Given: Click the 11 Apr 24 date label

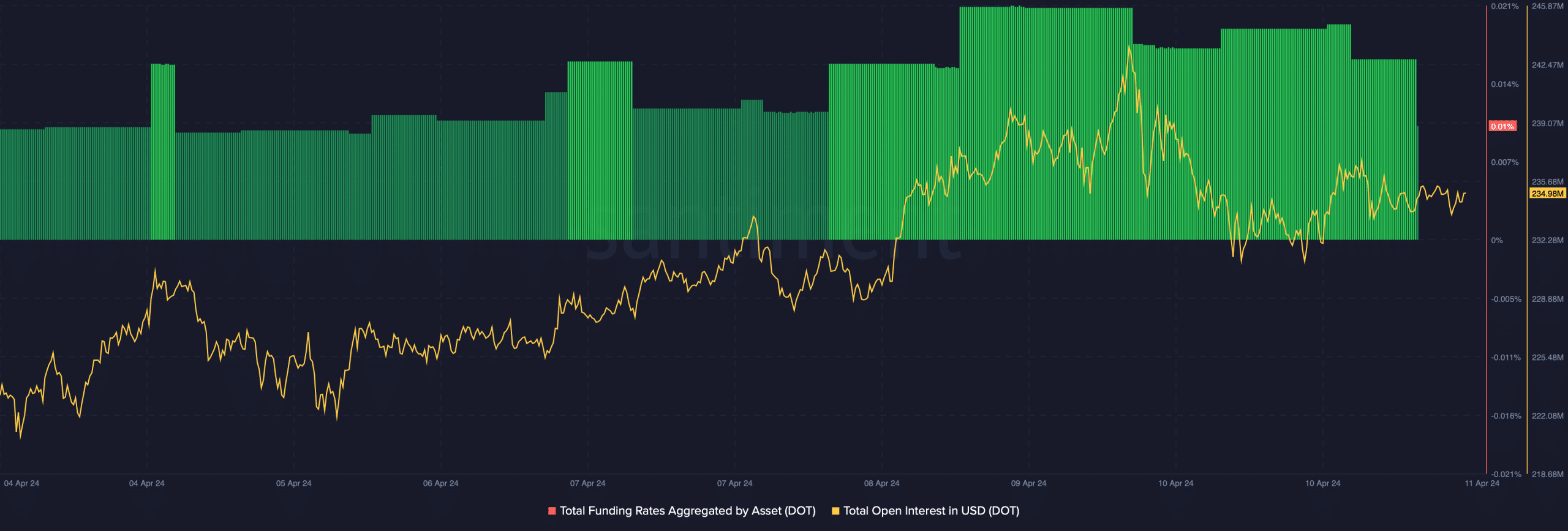Looking at the screenshot, I should point(1482,484).
